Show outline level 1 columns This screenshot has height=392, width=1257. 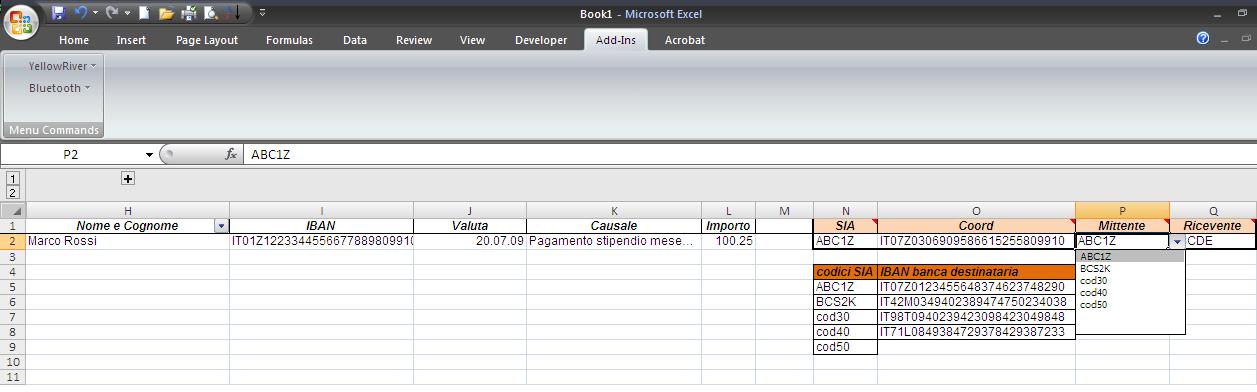coord(13,178)
